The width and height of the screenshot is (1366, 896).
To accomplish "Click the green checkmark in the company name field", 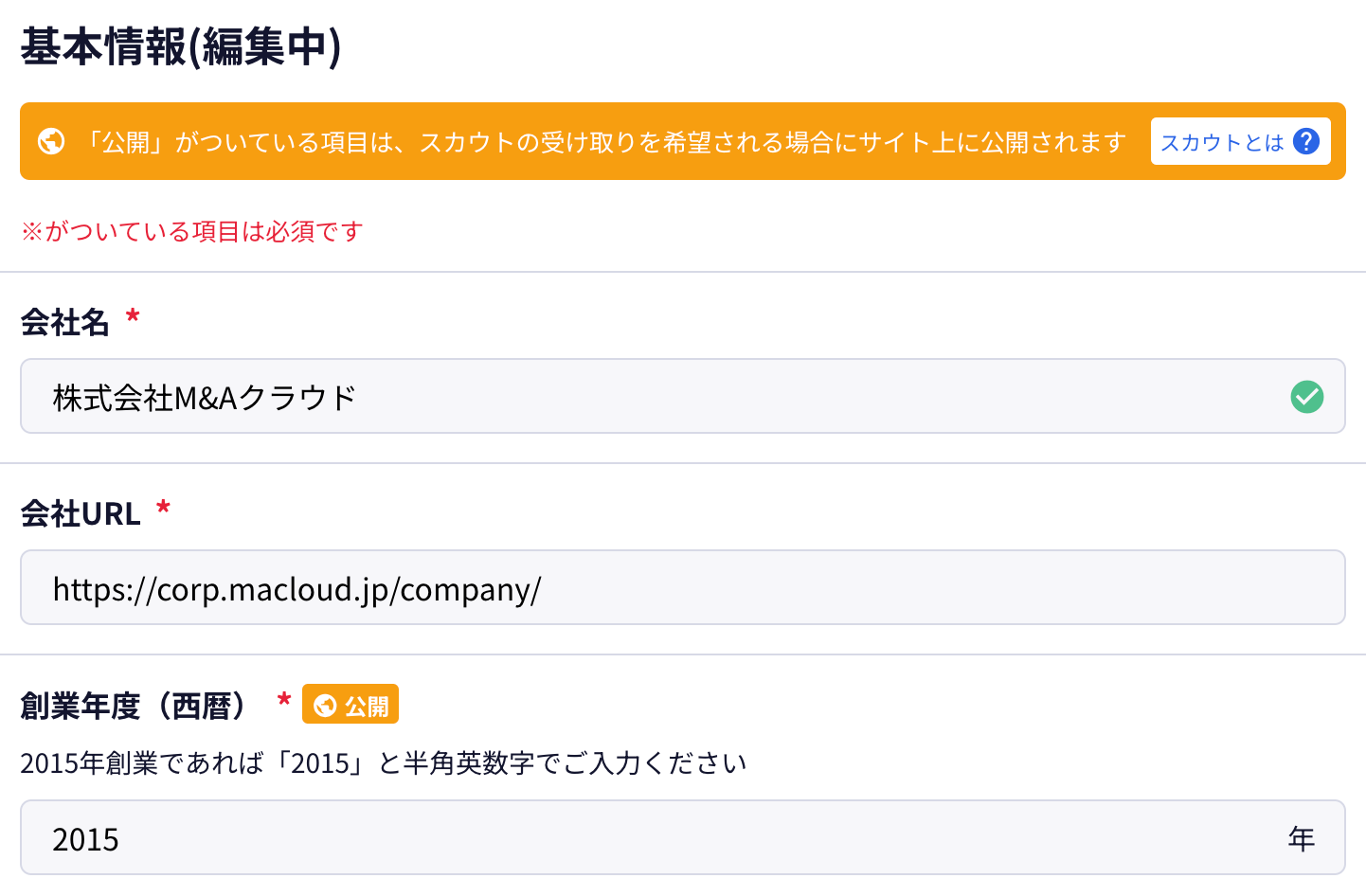I will click(x=1306, y=397).
